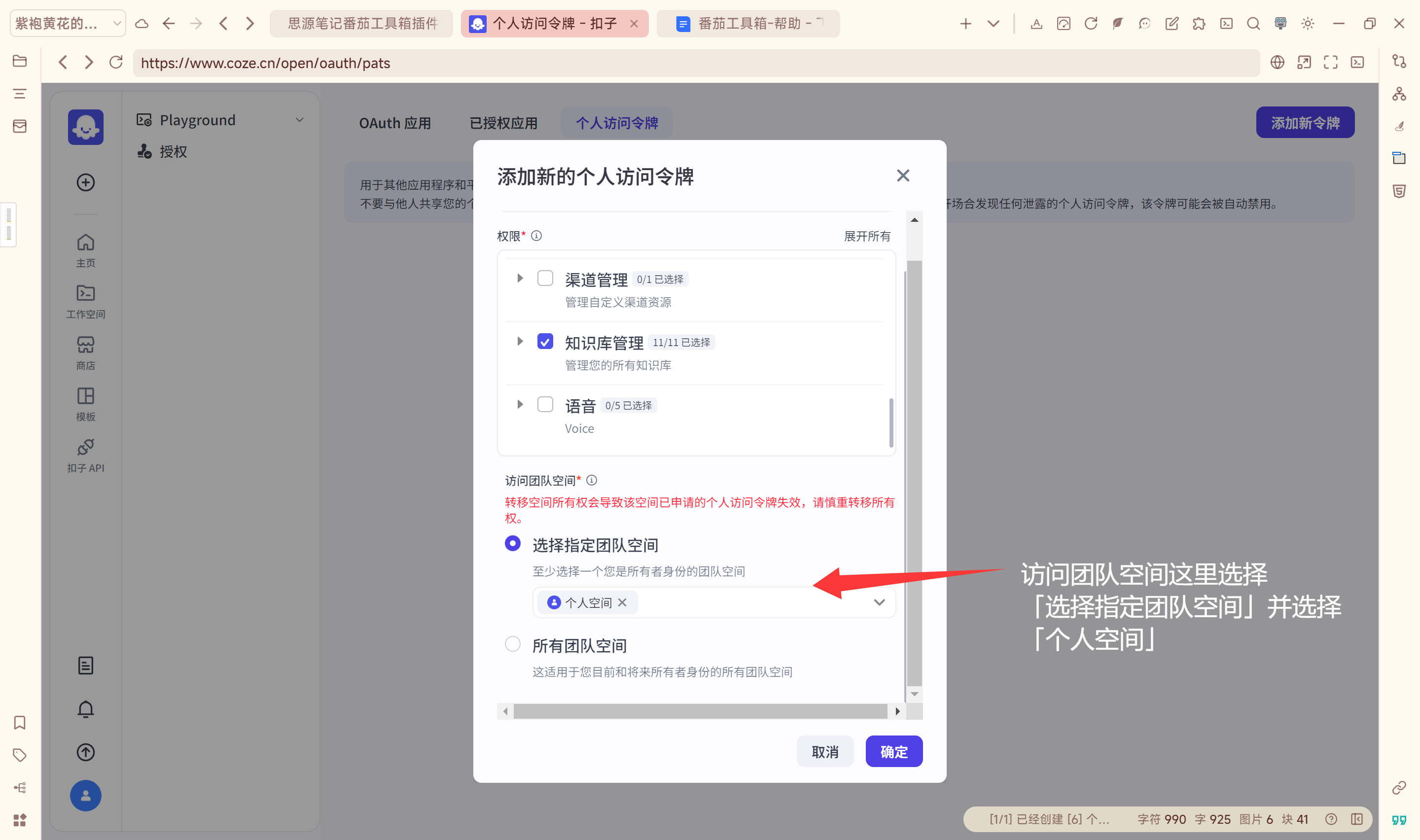The height and width of the screenshot is (840, 1420).
Task: Switch to the 已授权应用 tab
Action: tap(503, 123)
